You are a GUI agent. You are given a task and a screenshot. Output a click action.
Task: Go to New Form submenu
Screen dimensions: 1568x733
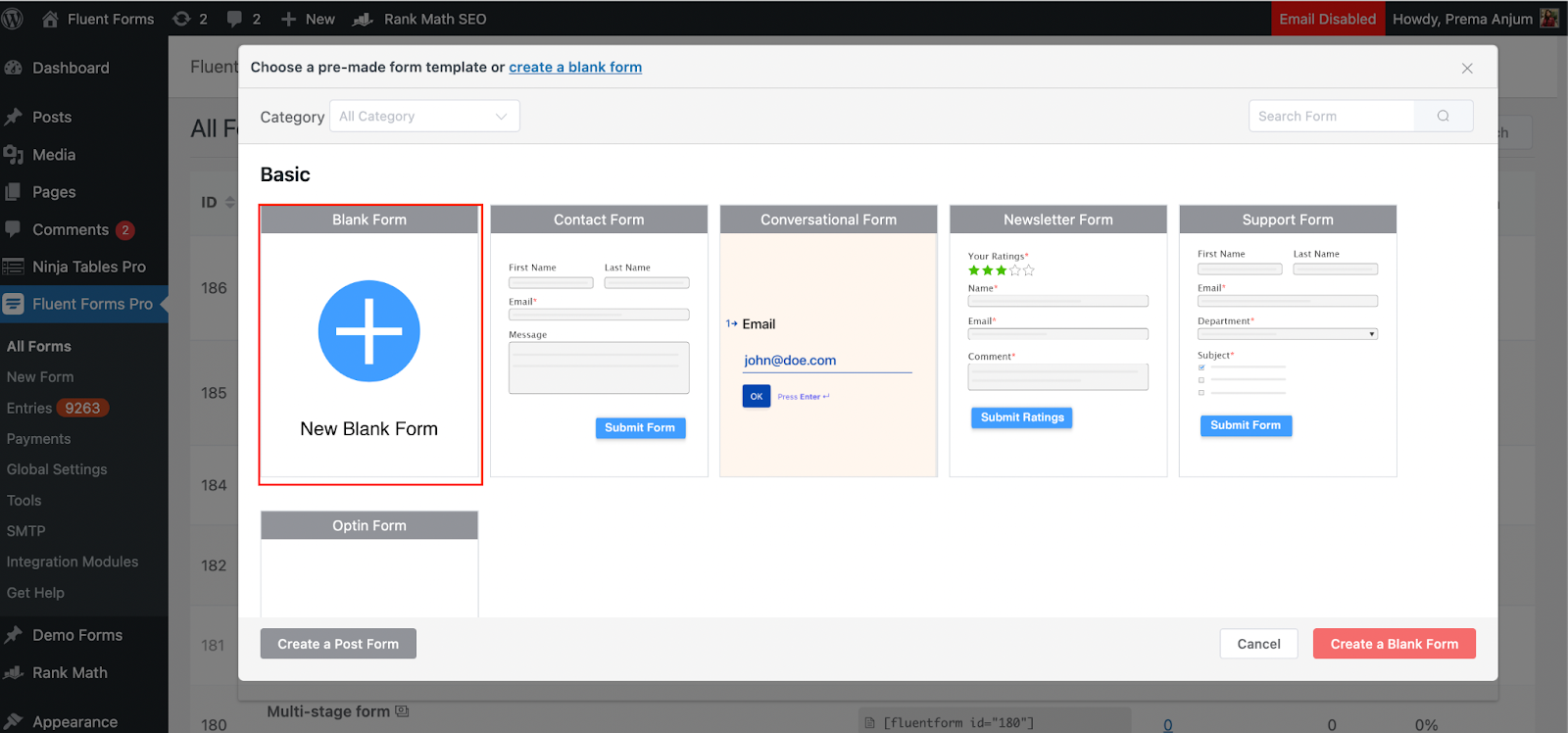click(x=40, y=376)
